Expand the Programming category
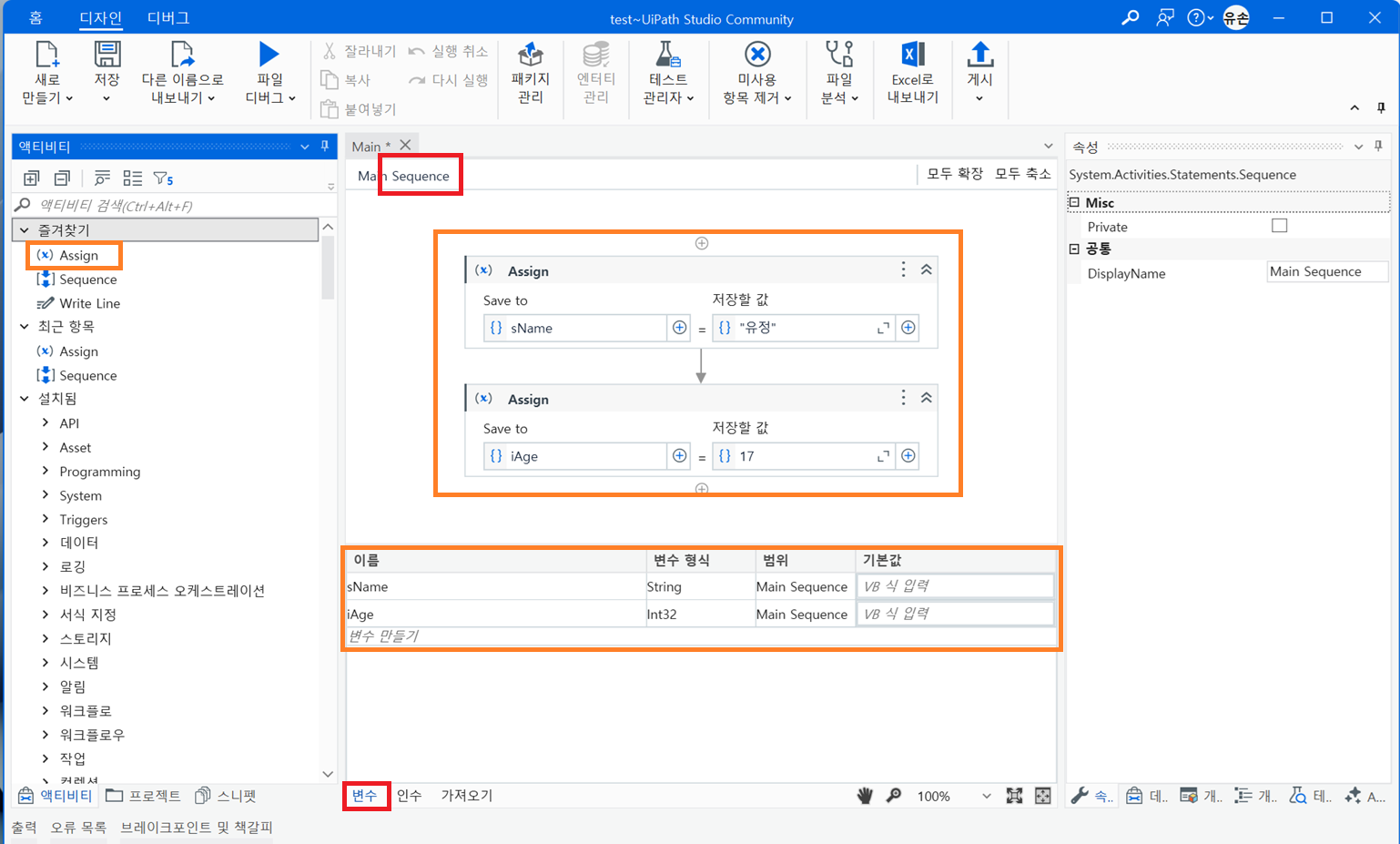The height and width of the screenshot is (844, 1400). (x=46, y=471)
